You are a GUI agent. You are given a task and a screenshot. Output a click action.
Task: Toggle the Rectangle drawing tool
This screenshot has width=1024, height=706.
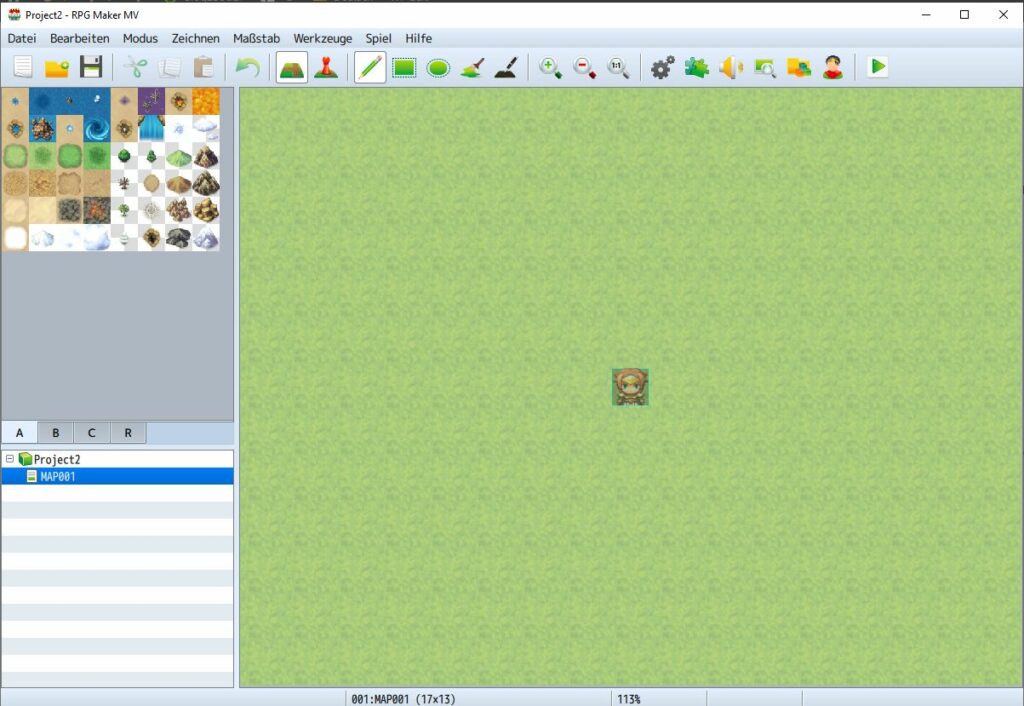404,67
